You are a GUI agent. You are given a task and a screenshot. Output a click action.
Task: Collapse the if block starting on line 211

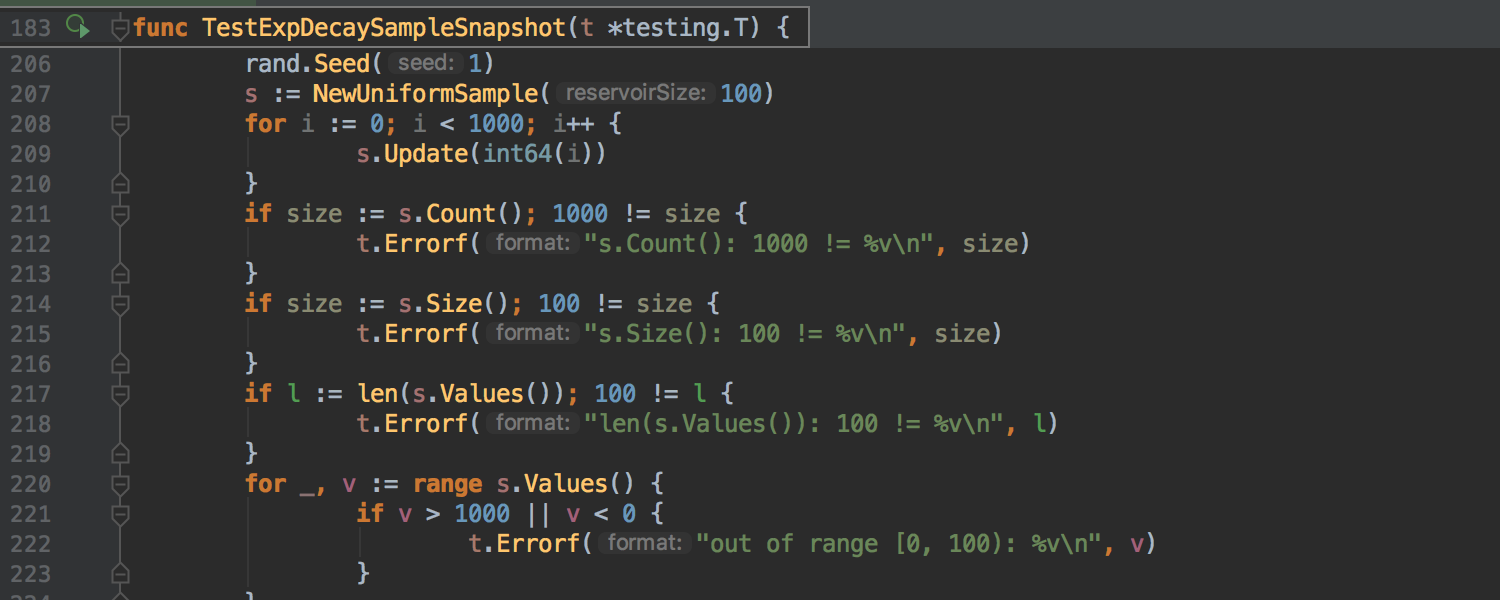pyautogui.click(x=120, y=215)
